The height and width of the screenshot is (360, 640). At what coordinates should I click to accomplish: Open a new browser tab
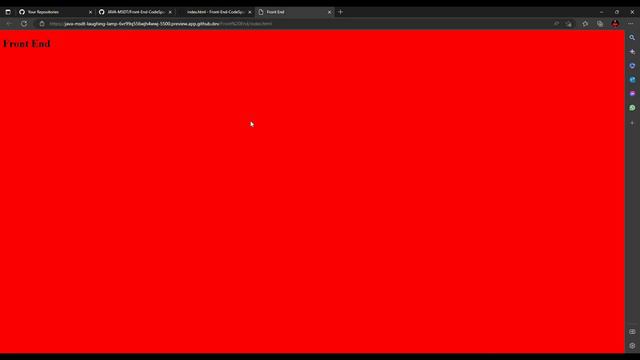tap(340, 12)
